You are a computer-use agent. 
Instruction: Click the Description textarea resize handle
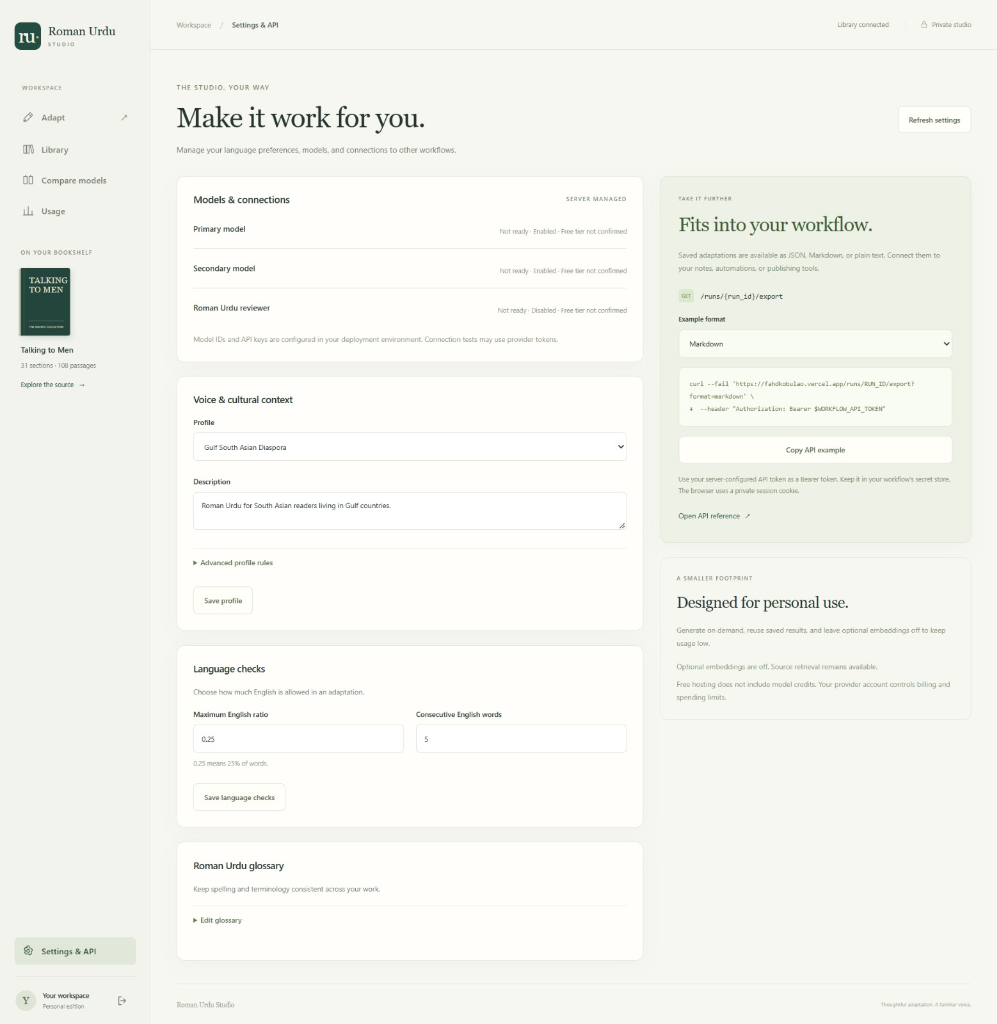(x=622, y=525)
